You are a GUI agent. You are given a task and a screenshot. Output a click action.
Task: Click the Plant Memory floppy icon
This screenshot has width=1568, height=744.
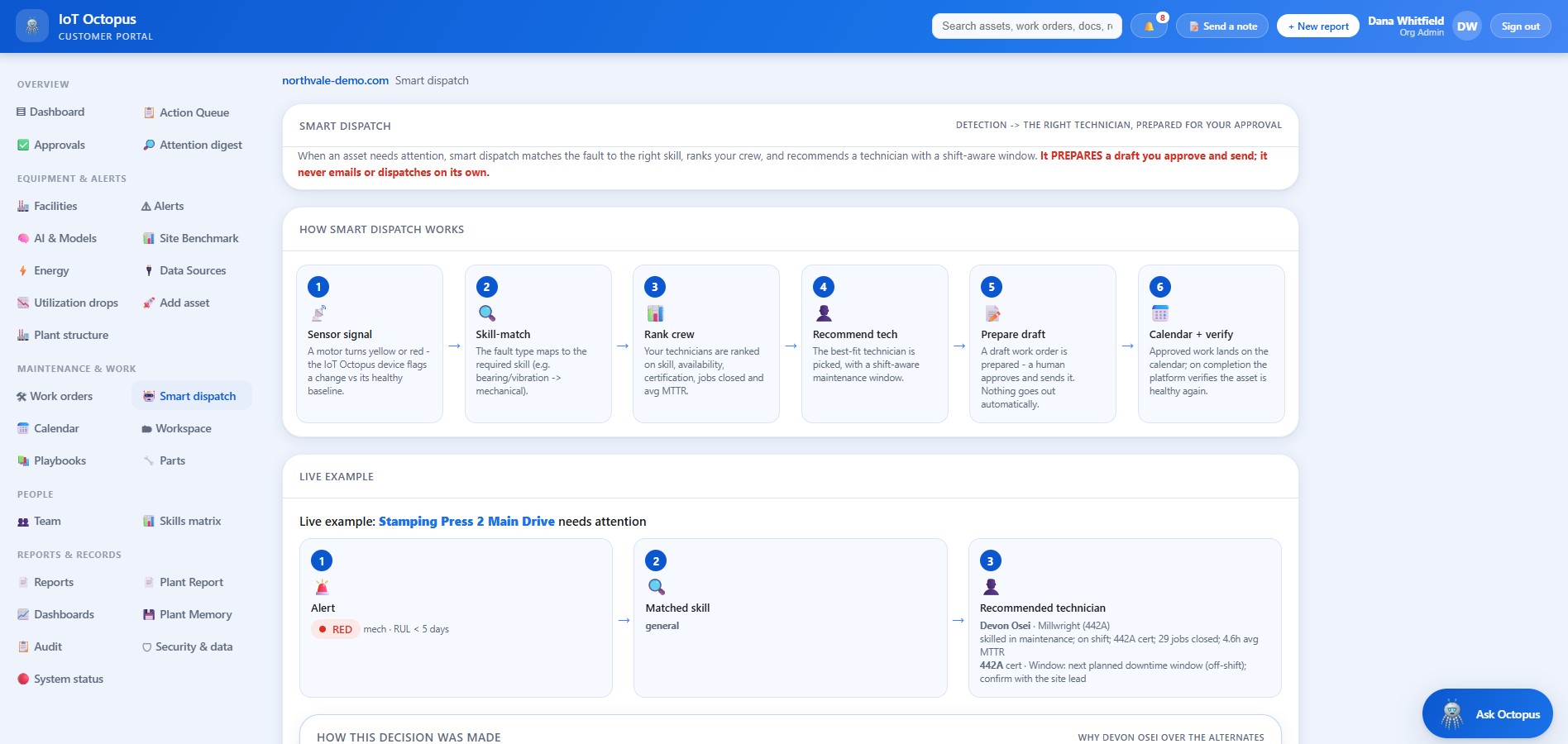149,614
